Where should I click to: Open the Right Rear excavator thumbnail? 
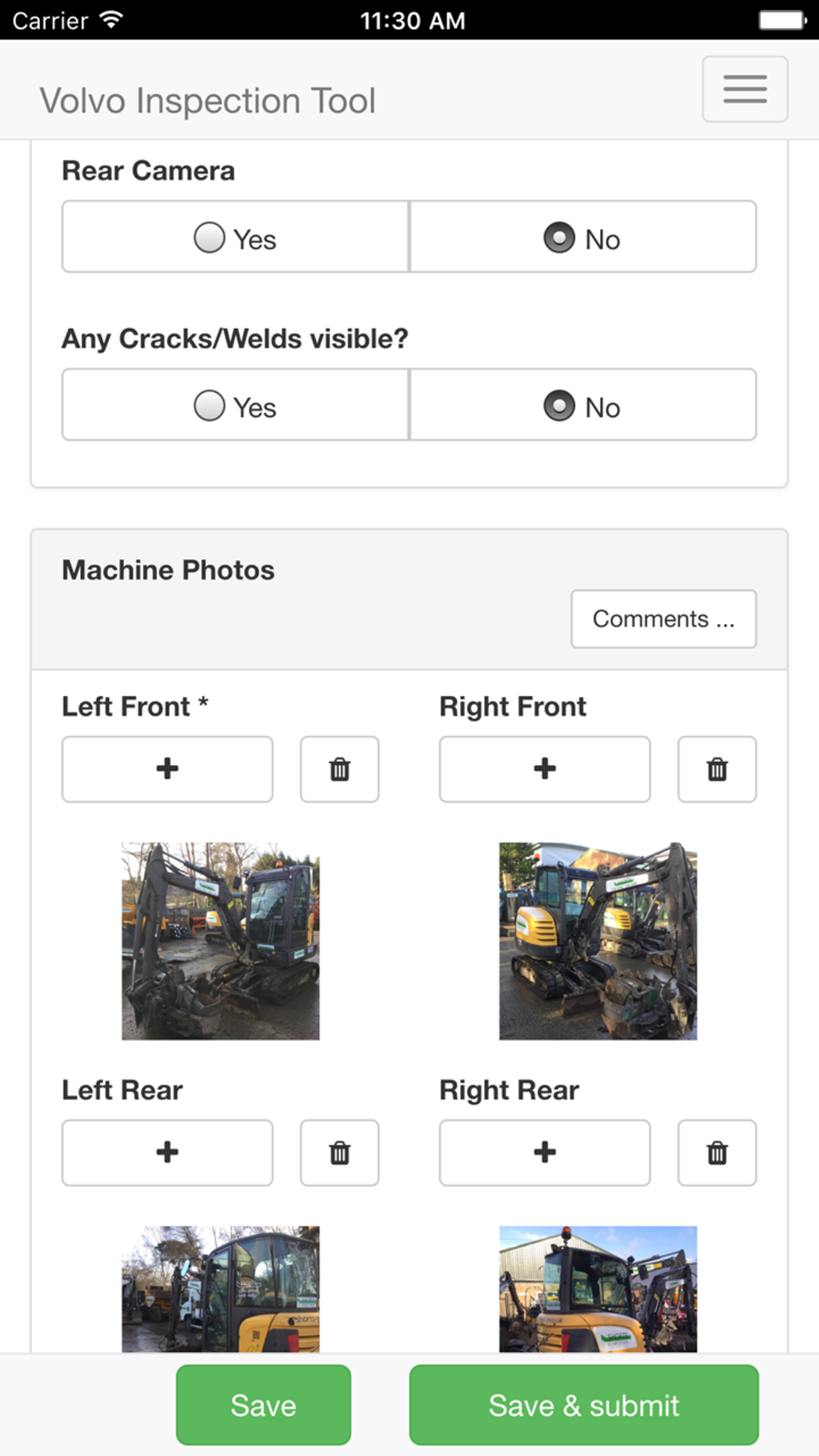coord(598,1289)
